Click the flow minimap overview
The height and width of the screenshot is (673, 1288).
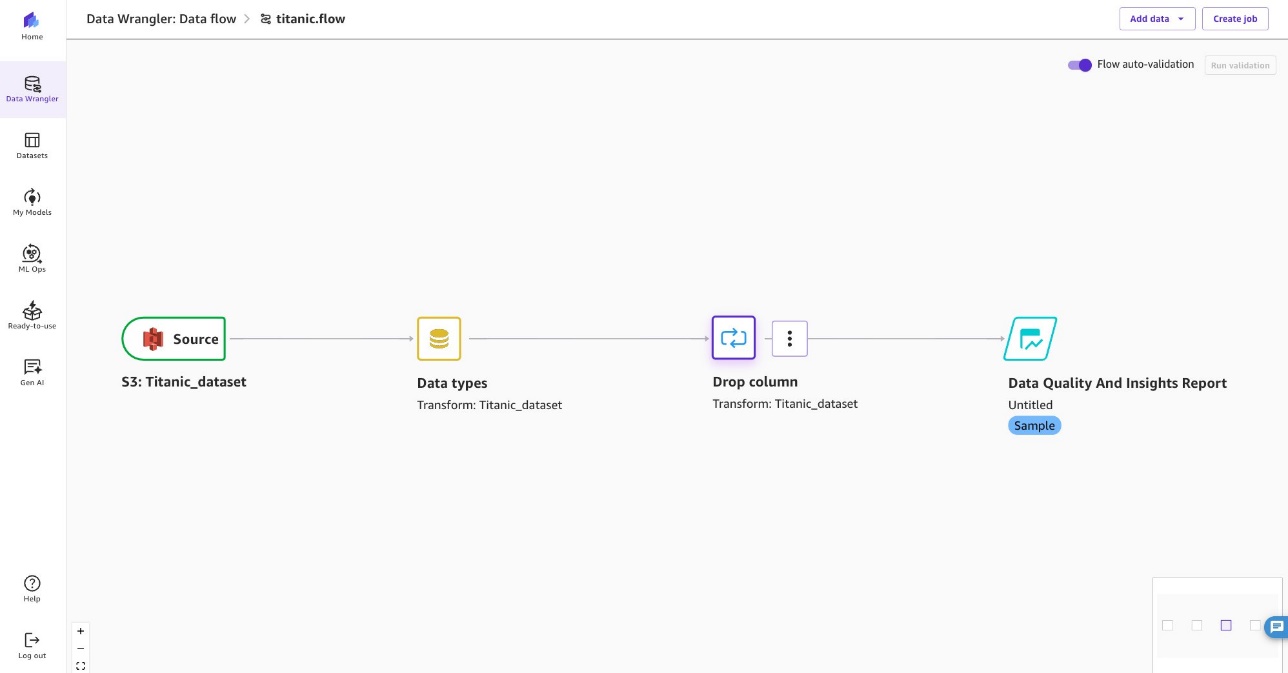tap(1217, 625)
